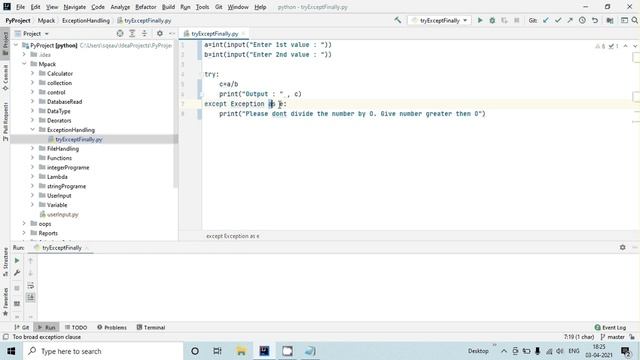
Task: Open Cortana circle on taskbar
Action: (x=195, y=351)
